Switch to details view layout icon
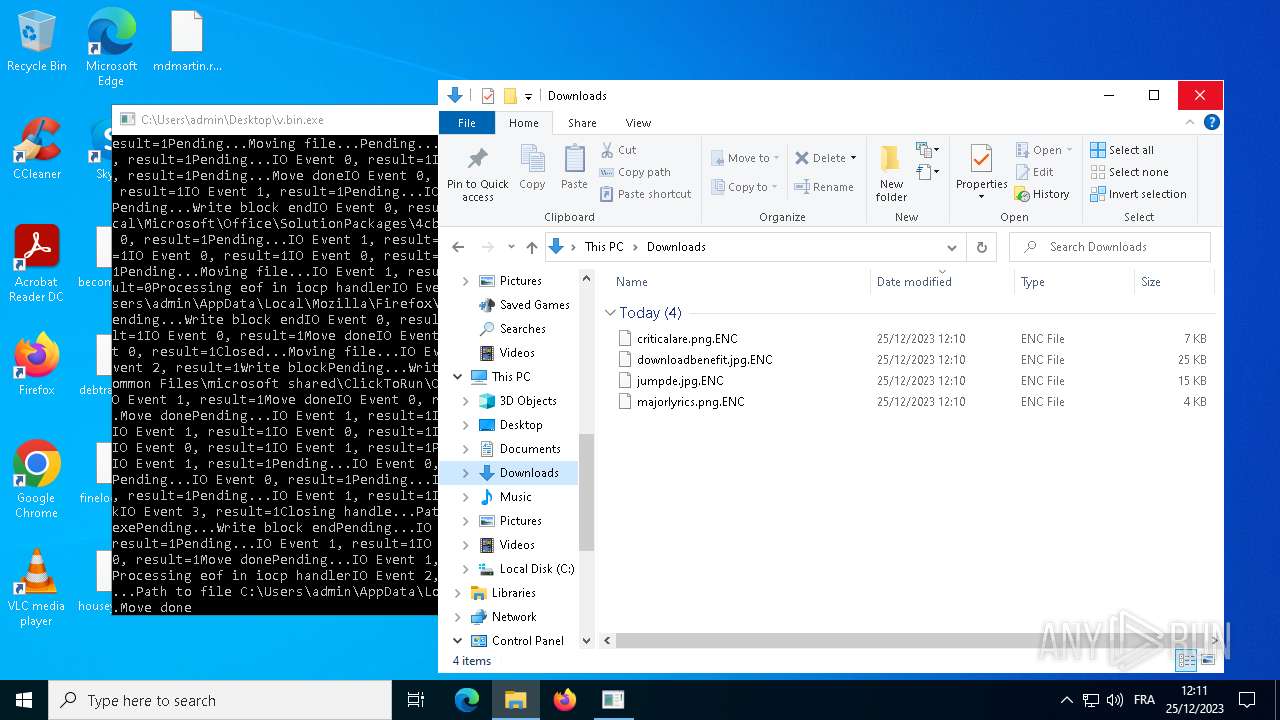This screenshot has height=720, width=1280. pyautogui.click(x=1187, y=660)
